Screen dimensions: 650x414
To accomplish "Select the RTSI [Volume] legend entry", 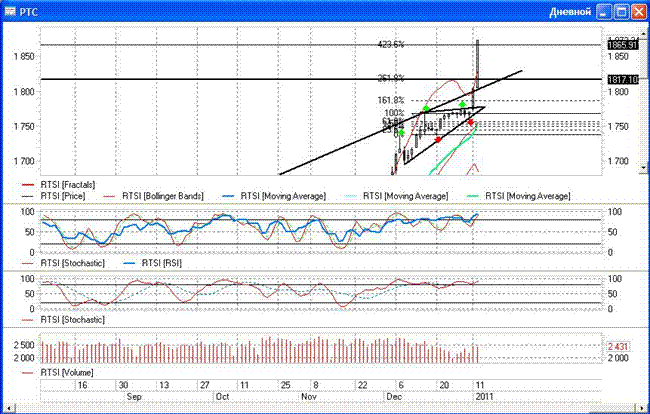I will click(58, 372).
